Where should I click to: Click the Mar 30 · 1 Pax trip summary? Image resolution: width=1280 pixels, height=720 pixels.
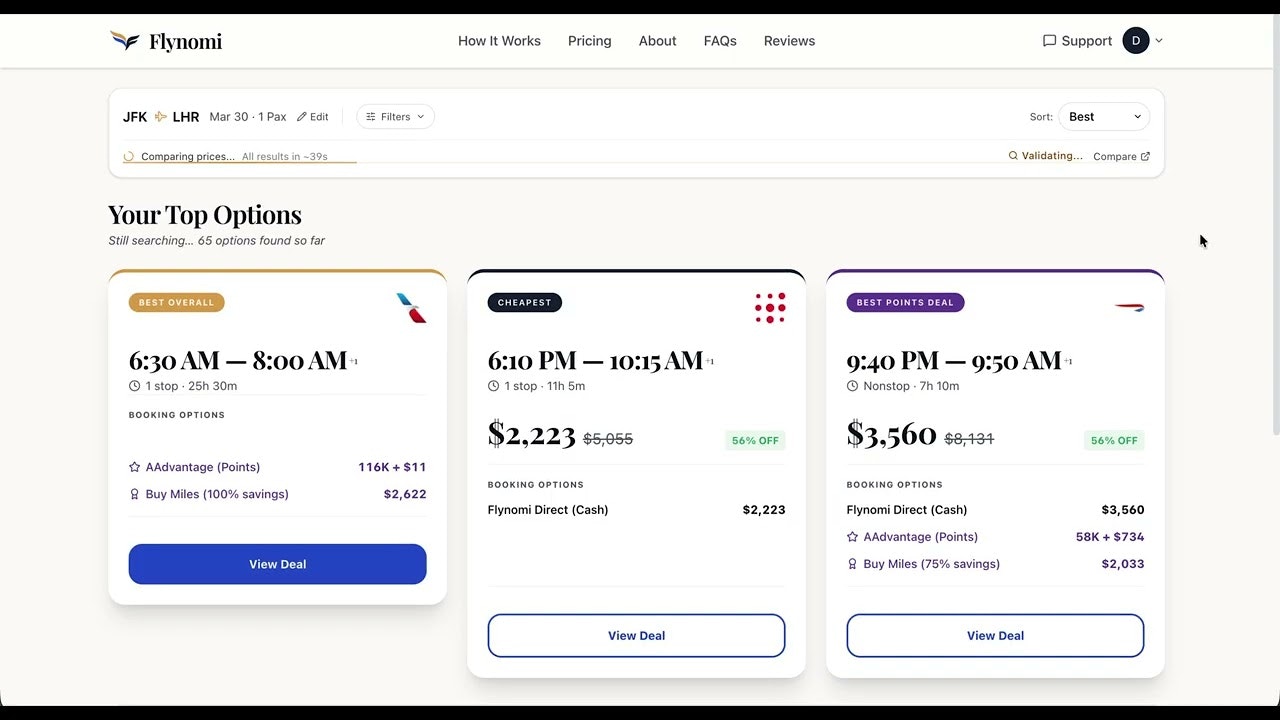click(249, 117)
